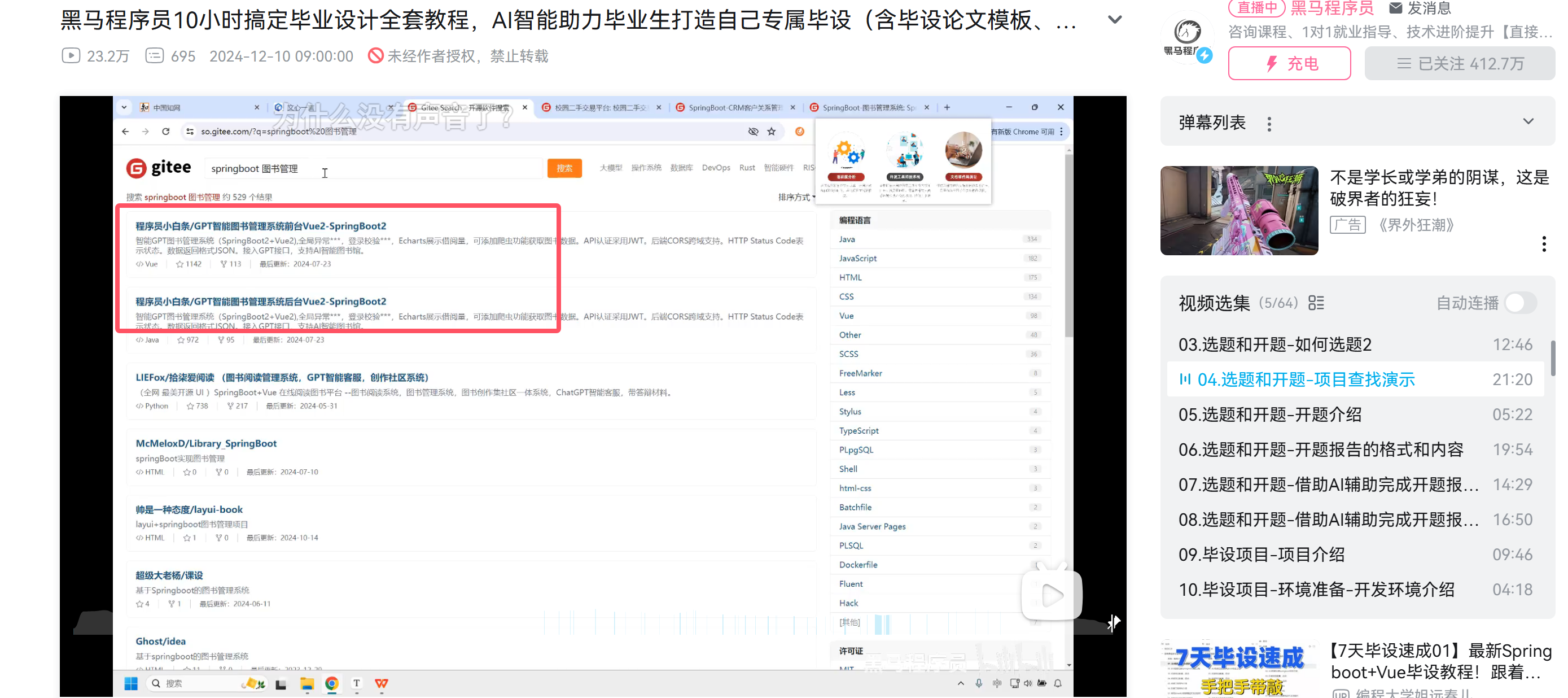Expand the video title with chevron arrow

(1114, 20)
